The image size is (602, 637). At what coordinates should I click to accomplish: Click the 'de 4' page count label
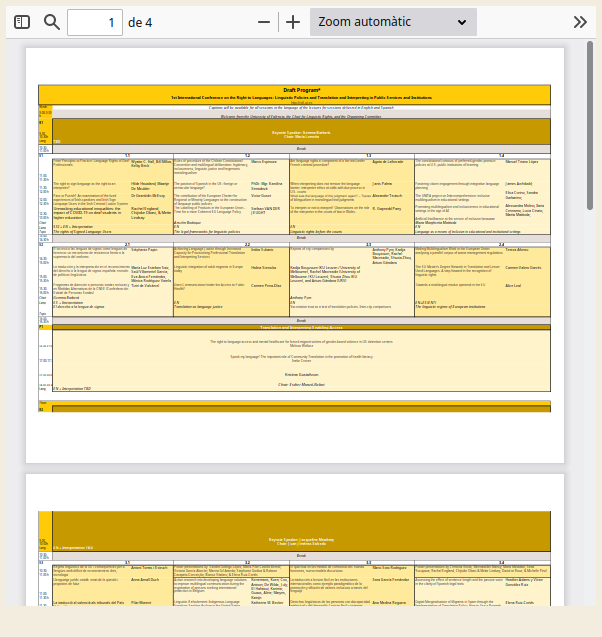pos(141,22)
